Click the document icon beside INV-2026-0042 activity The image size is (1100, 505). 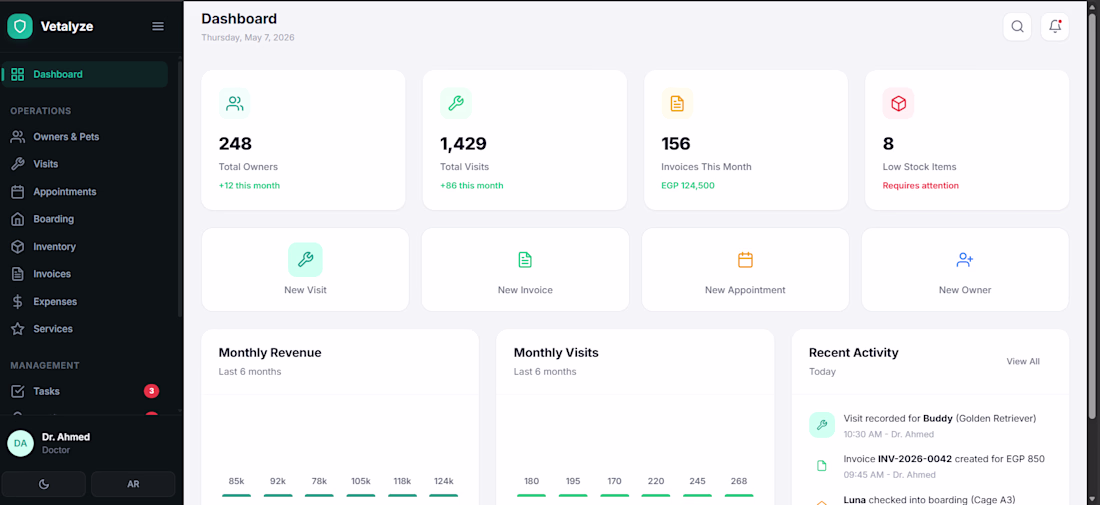tap(821, 466)
